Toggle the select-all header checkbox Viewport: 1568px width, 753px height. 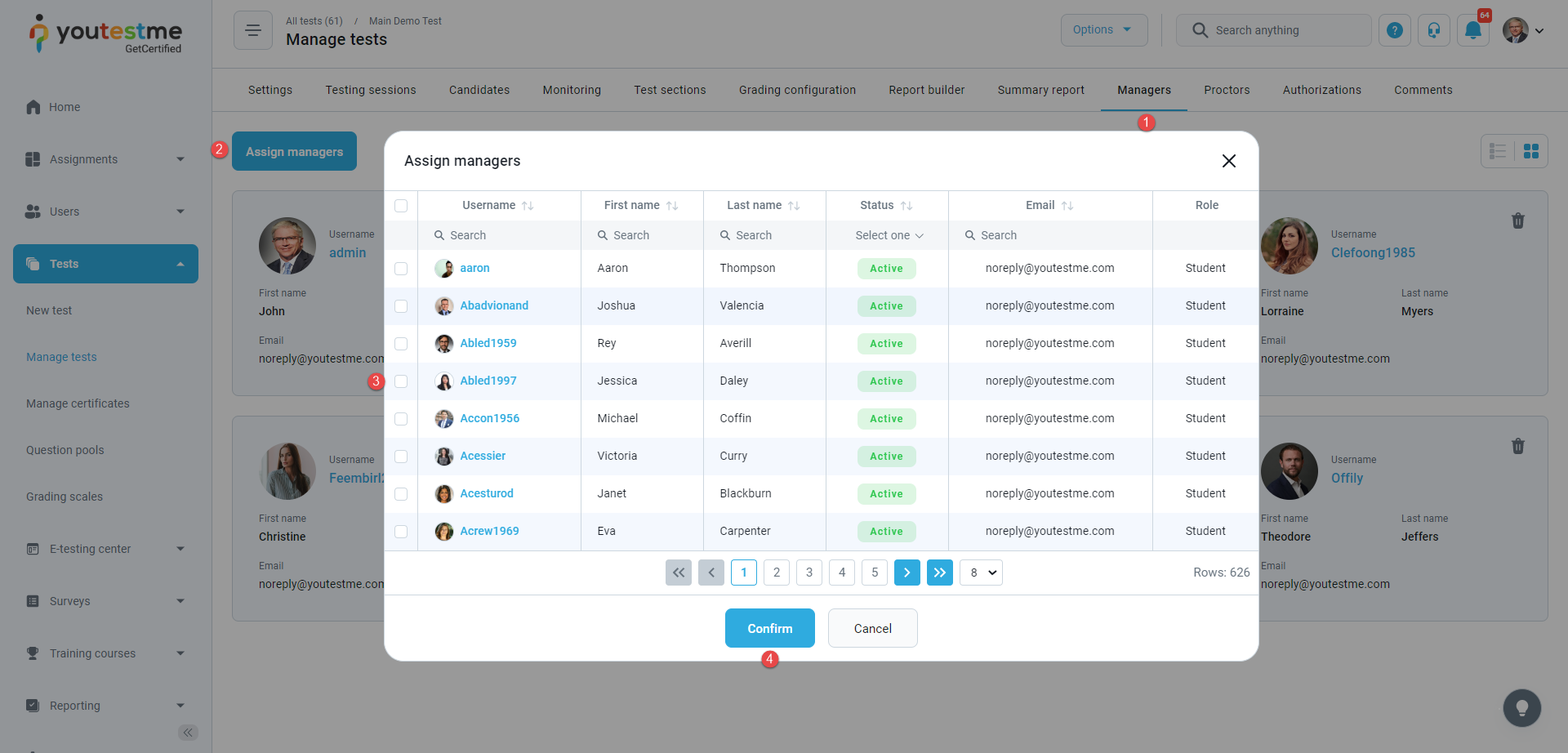(401, 206)
